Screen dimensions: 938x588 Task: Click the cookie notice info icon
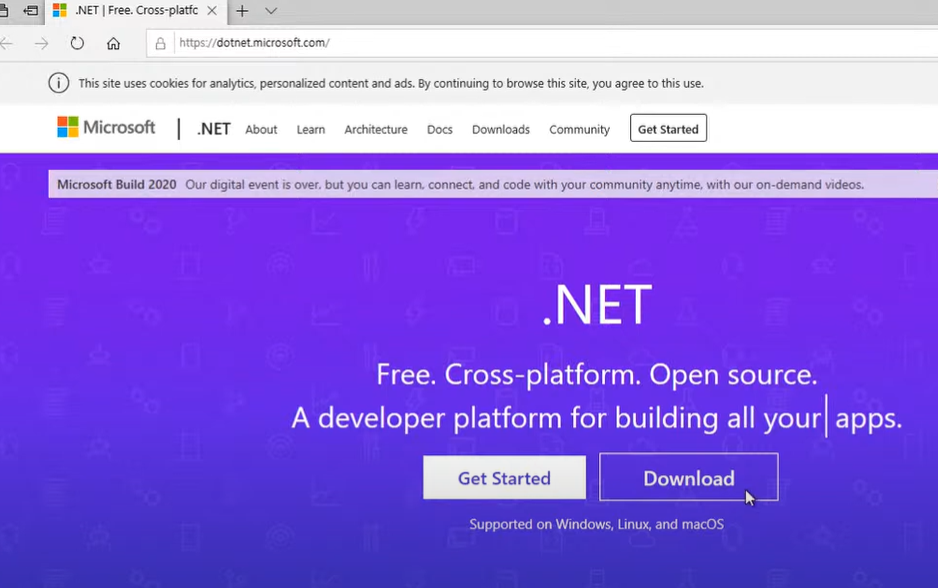(x=59, y=83)
